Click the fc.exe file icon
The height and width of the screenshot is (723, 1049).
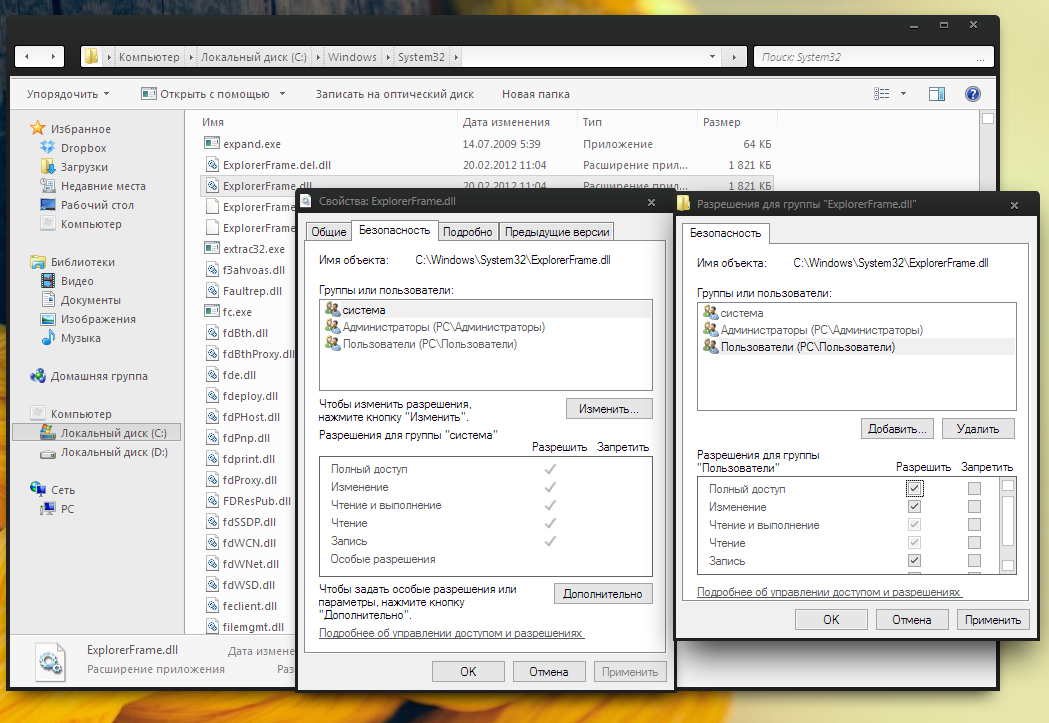[x=212, y=311]
